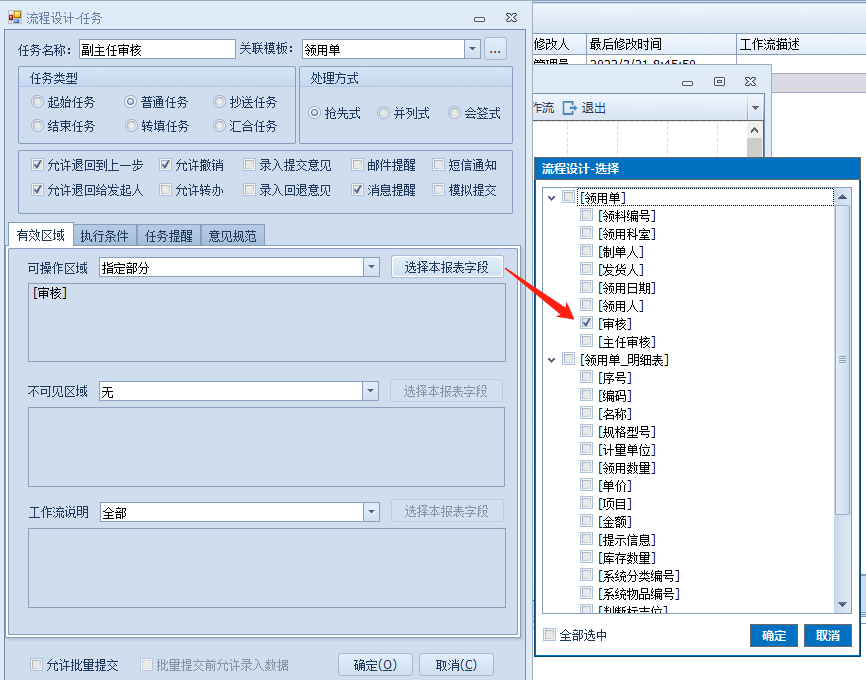Screen dimensions: 866x680
Task: Select the 会签式 radio option
Action: tap(455, 113)
